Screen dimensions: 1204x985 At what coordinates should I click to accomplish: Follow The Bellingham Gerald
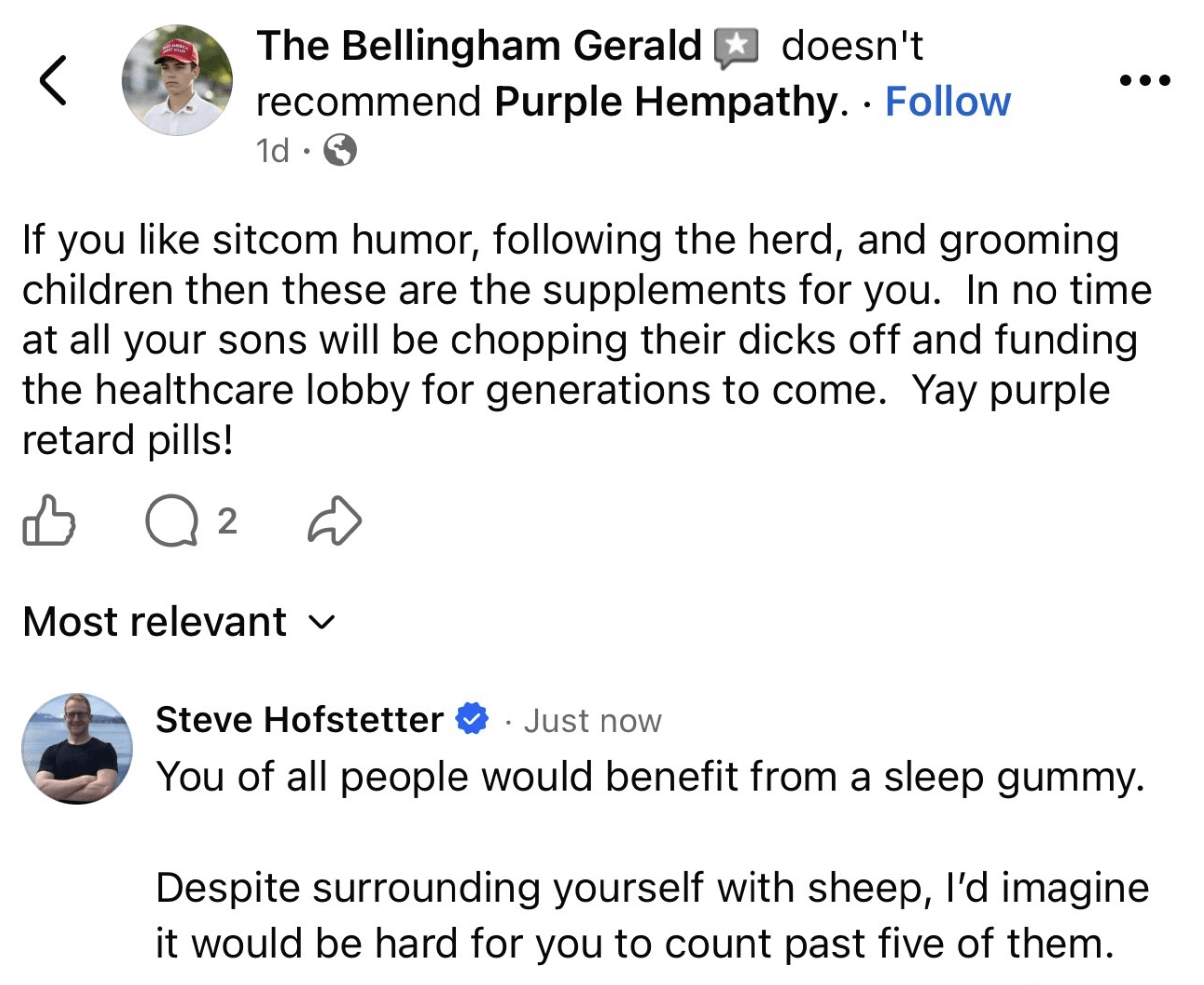(947, 102)
